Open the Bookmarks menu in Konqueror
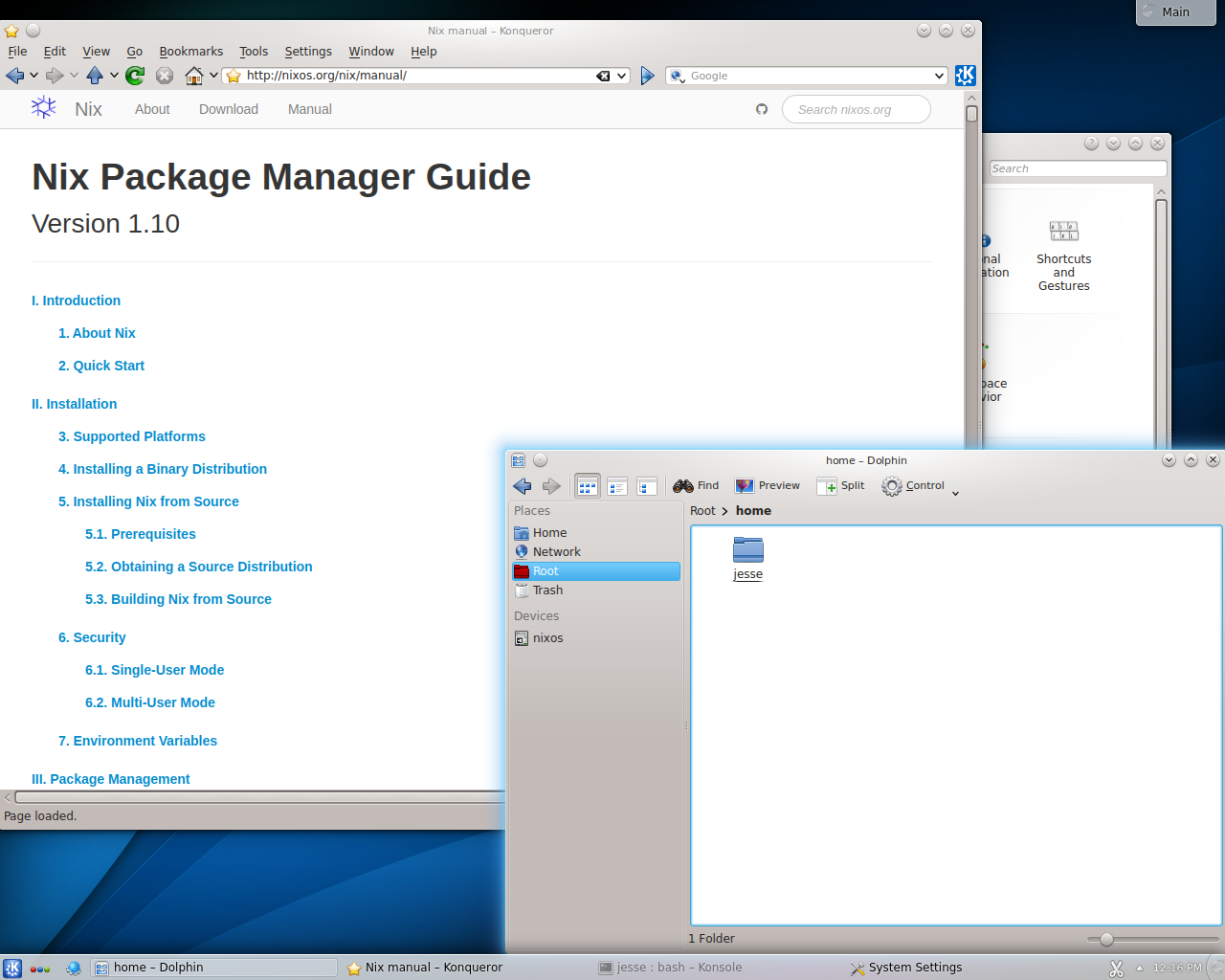 click(190, 52)
